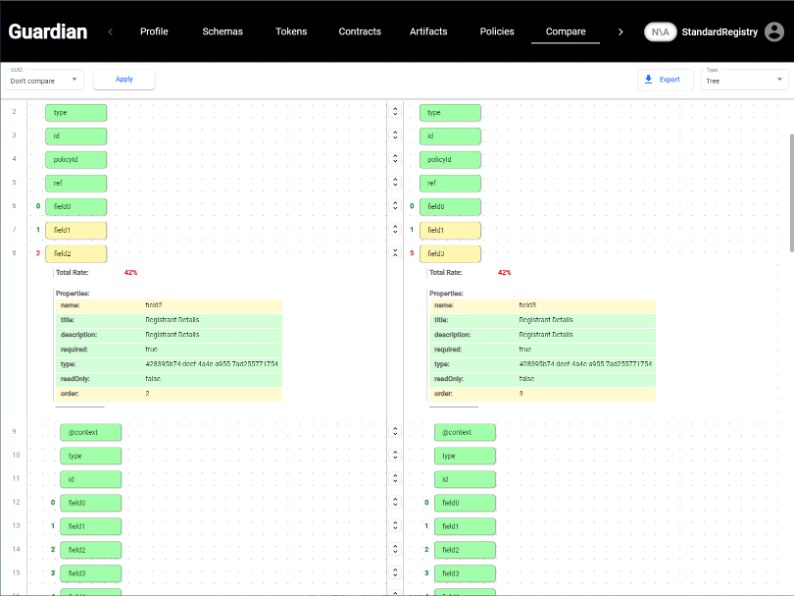Click the N\A status badge
The height and width of the screenshot is (596, 794).
pyautogui.click(x=660, y=32)
